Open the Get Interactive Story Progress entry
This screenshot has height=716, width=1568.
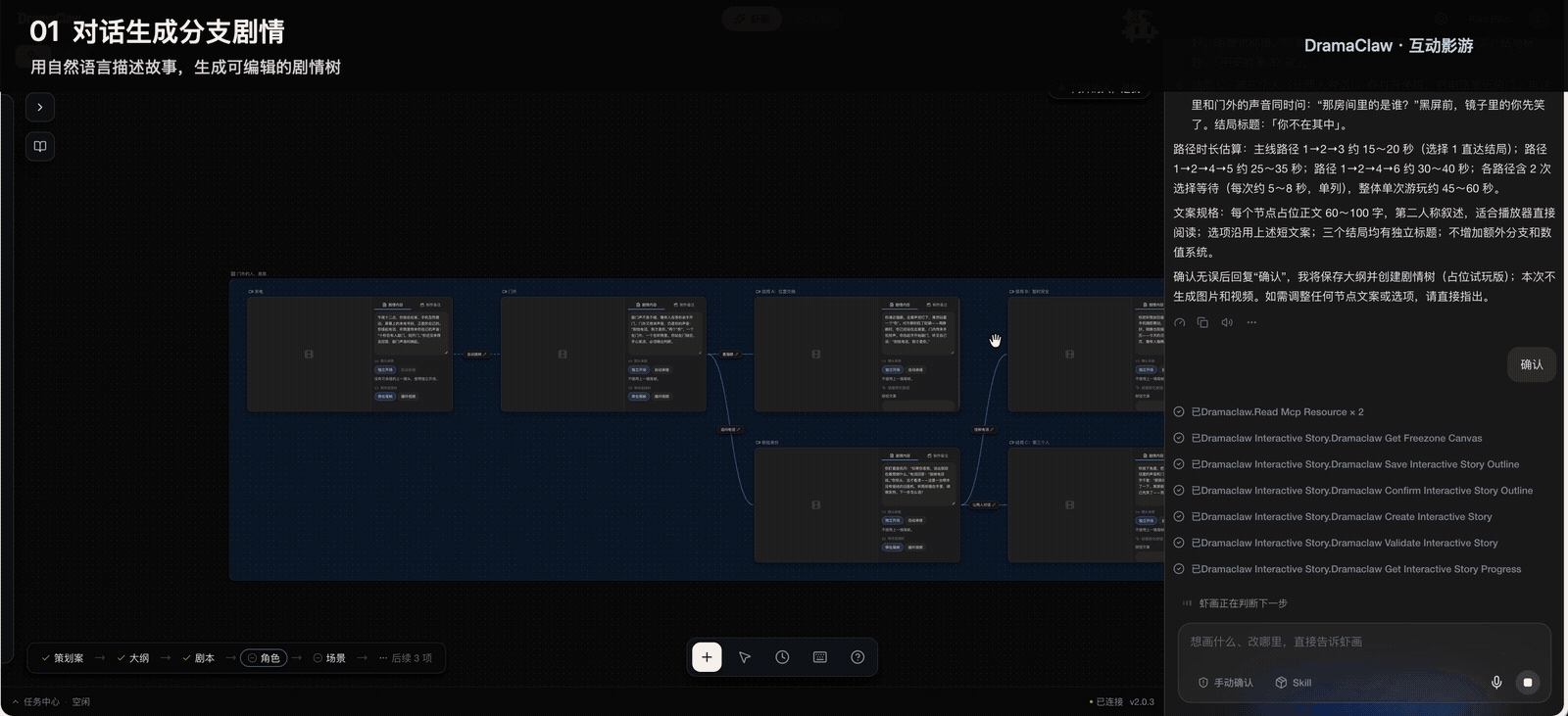1347,569
